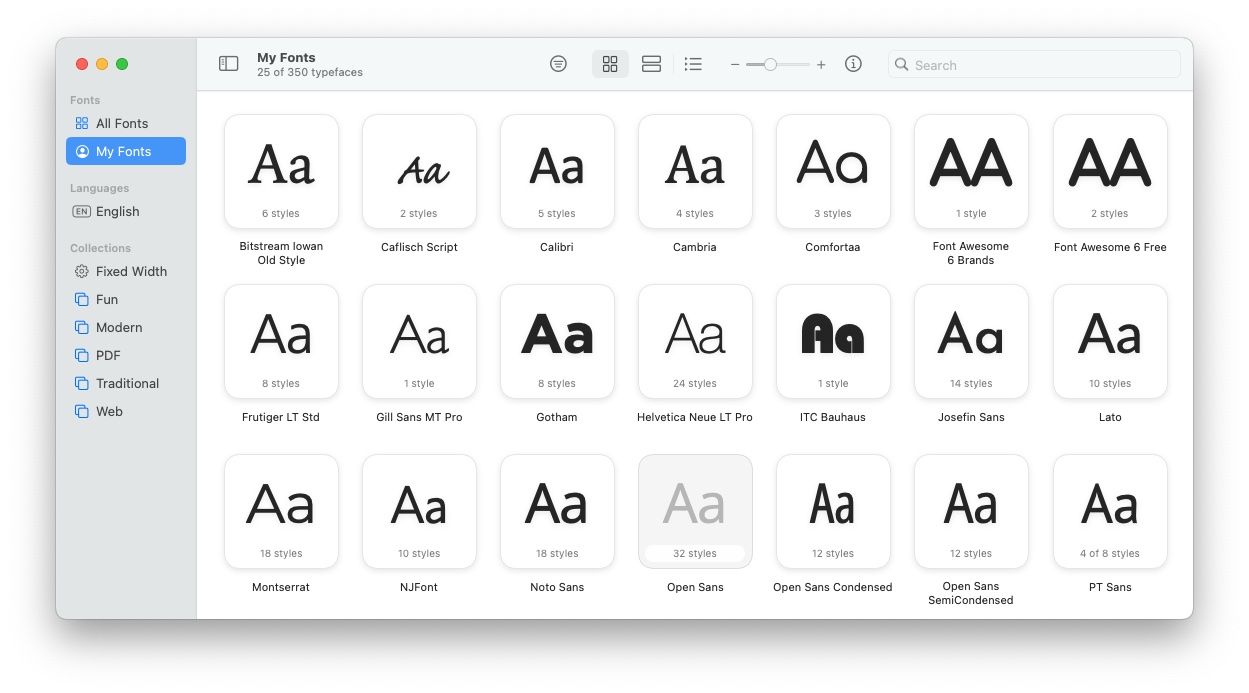Image resolution: width=1249 pixels, height=693 pixels.
Task: Adjust the preview size slider
Action: [778, 64]
